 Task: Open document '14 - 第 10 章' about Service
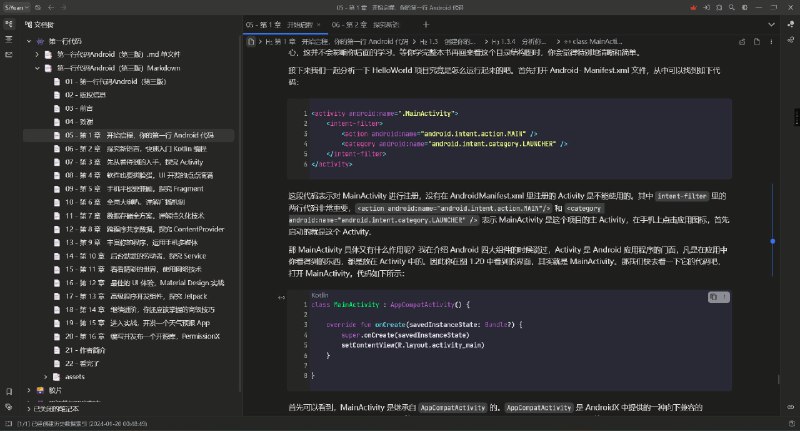pos(129,256)
